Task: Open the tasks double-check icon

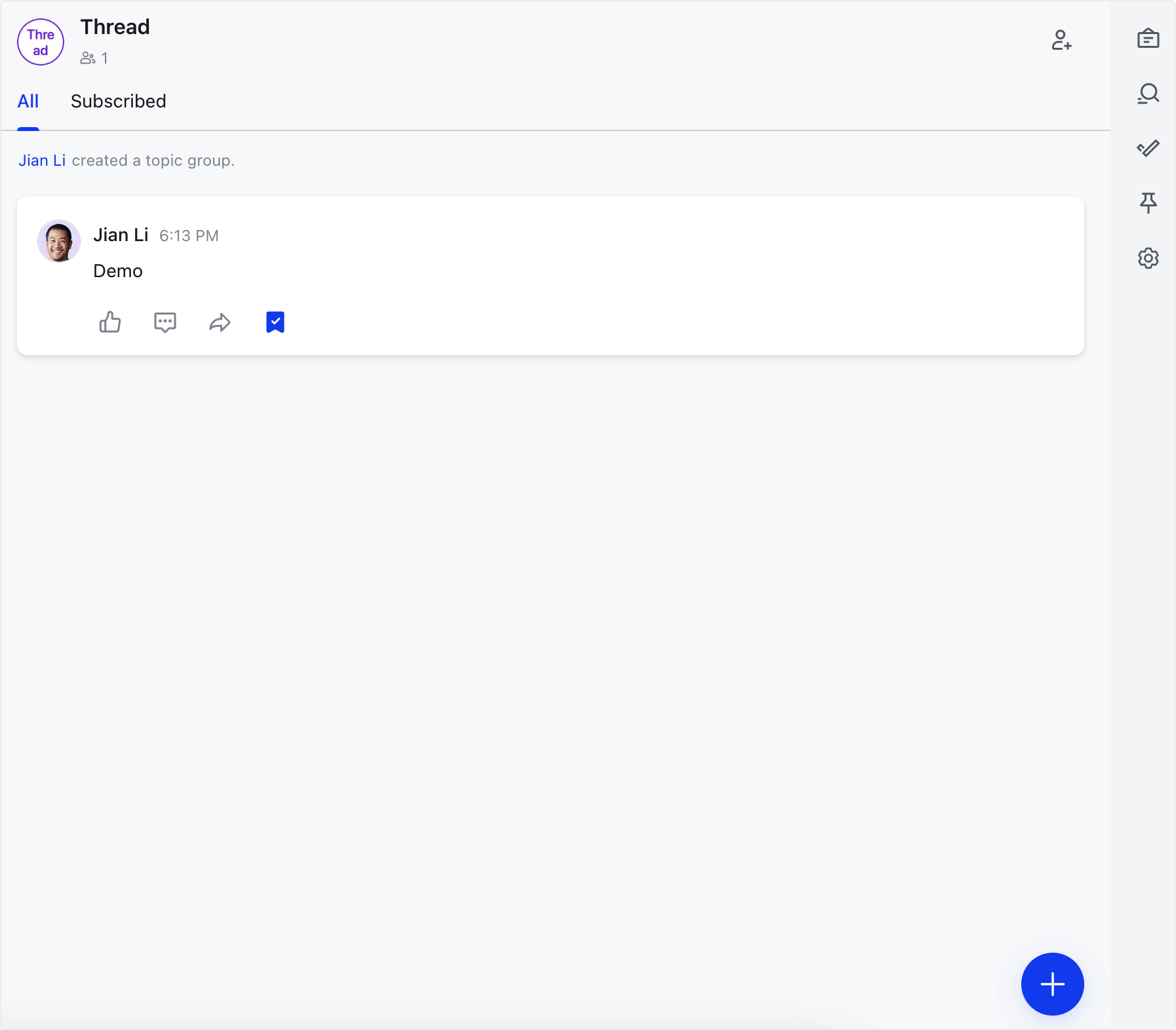Action: click(x=1148, y=149)
